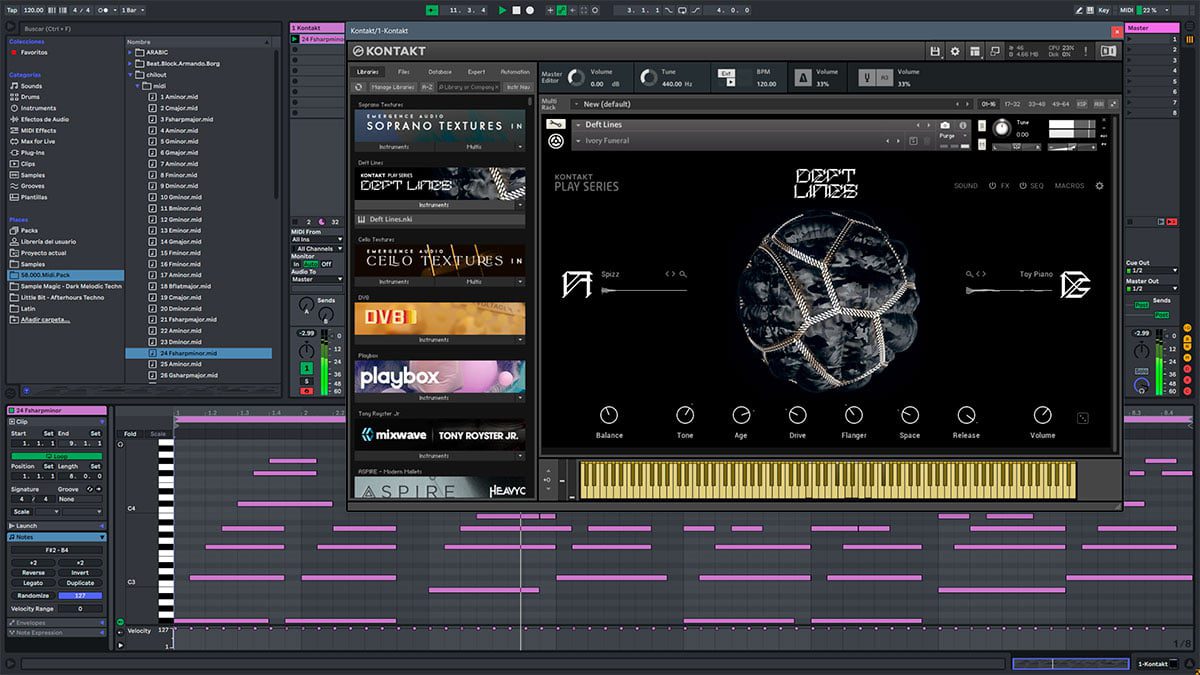1200x675 pixels.
Task: Click the Kontakt minimize view icon
Action: click(995, 51)
